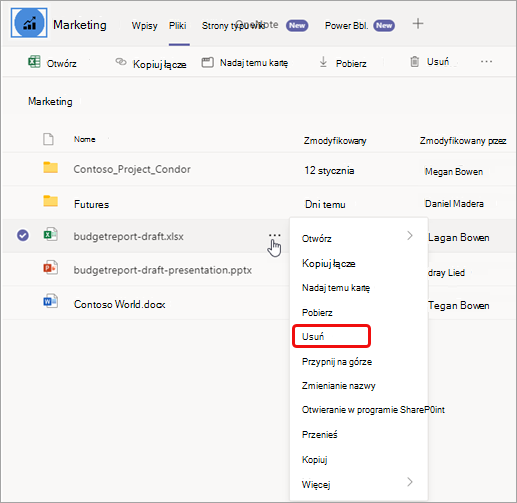Open toolbar overflow ellipsis menu
The height and width of the screenshot is (503, 517).
click(486, 62)
